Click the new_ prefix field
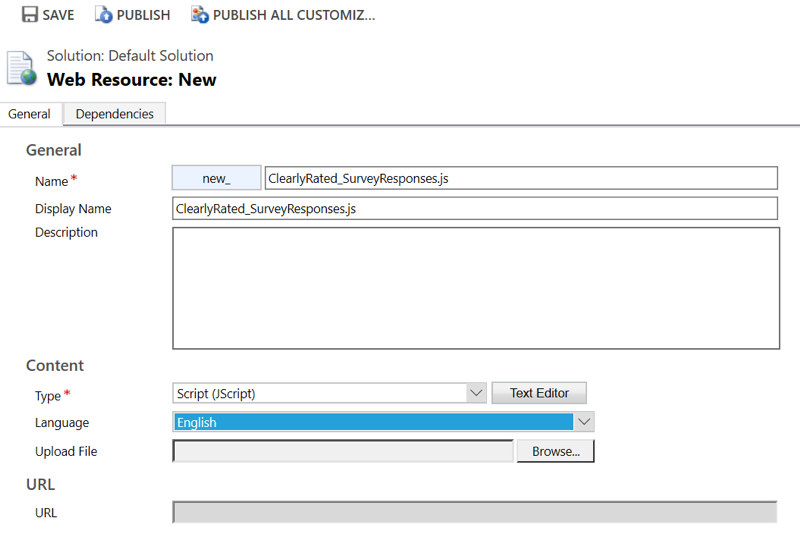 (216, 178)
